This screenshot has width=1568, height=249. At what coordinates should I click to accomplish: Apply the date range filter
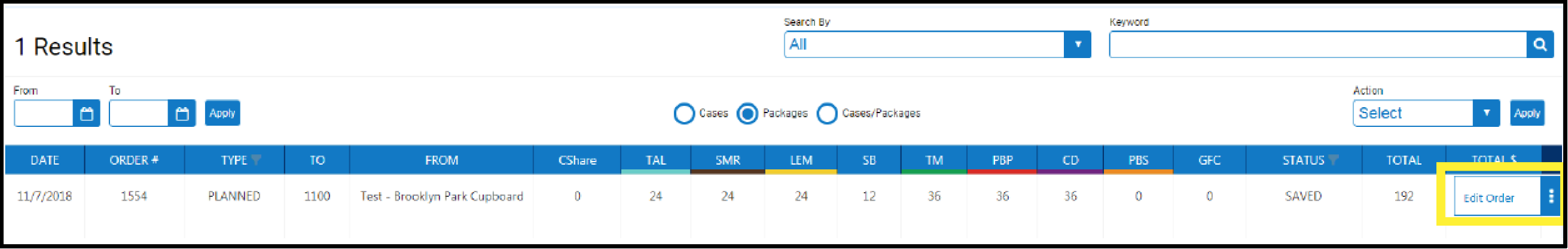tap(222, 113)
